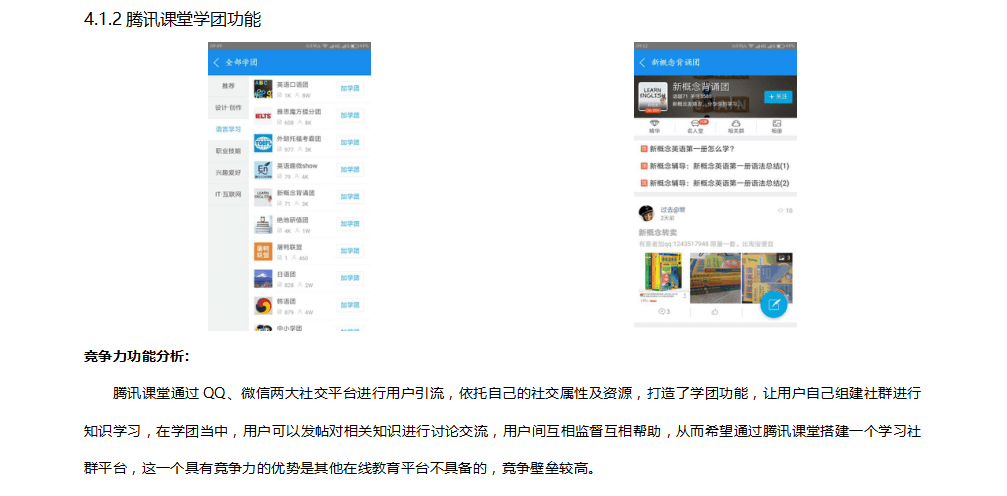Viewport: 1007px width, 496px height.
Task: Click bold label 竞争力功能分析:
Action: pyautogui.click(x=137, y=356)
